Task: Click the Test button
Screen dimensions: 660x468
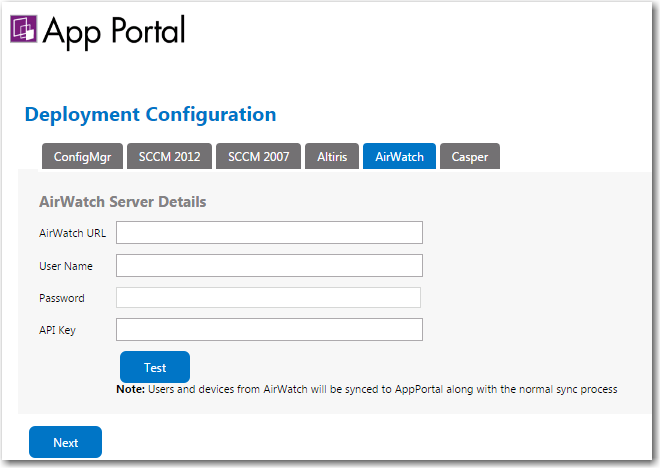Action: (155, 367)
